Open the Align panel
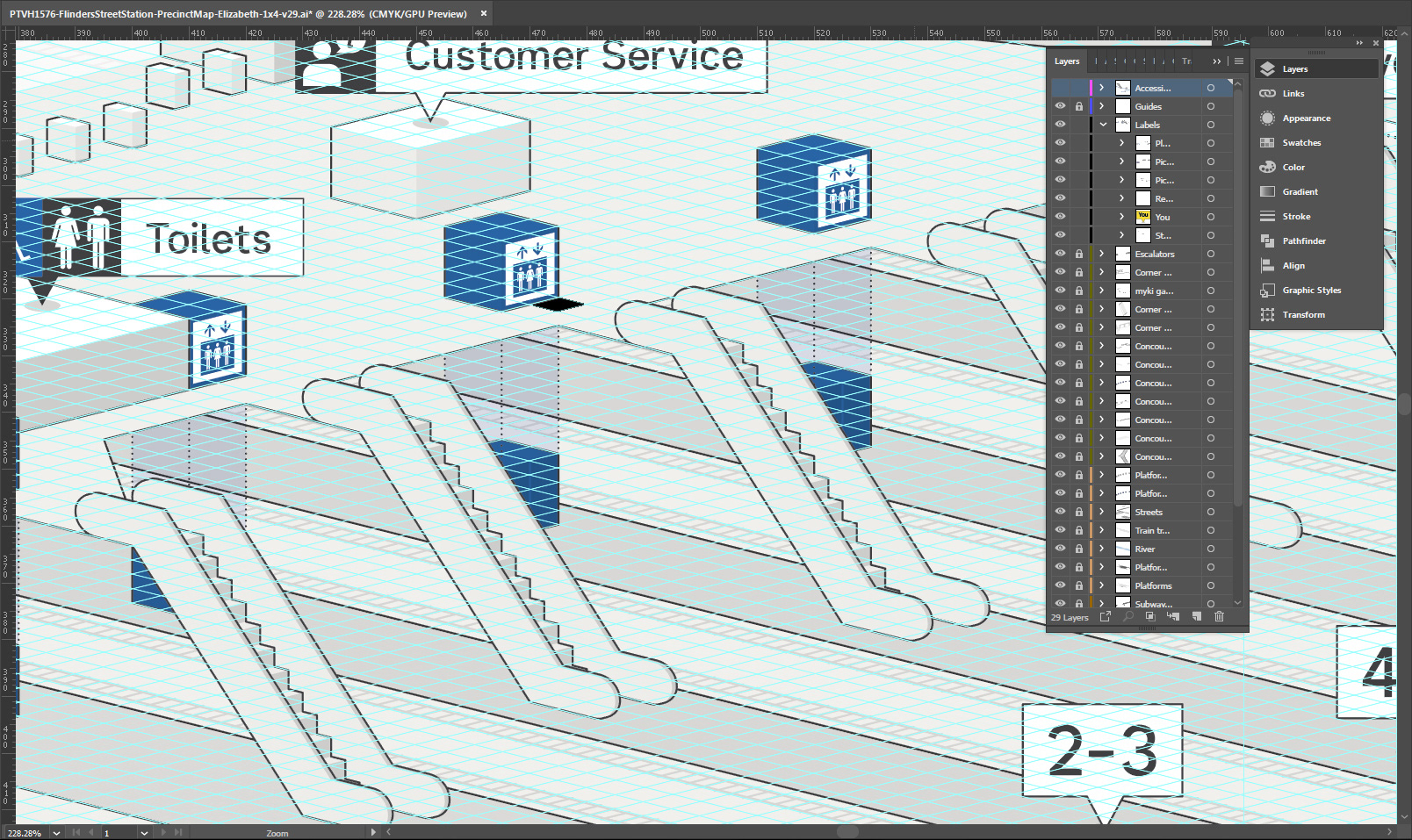 [x=1315, y=265]
